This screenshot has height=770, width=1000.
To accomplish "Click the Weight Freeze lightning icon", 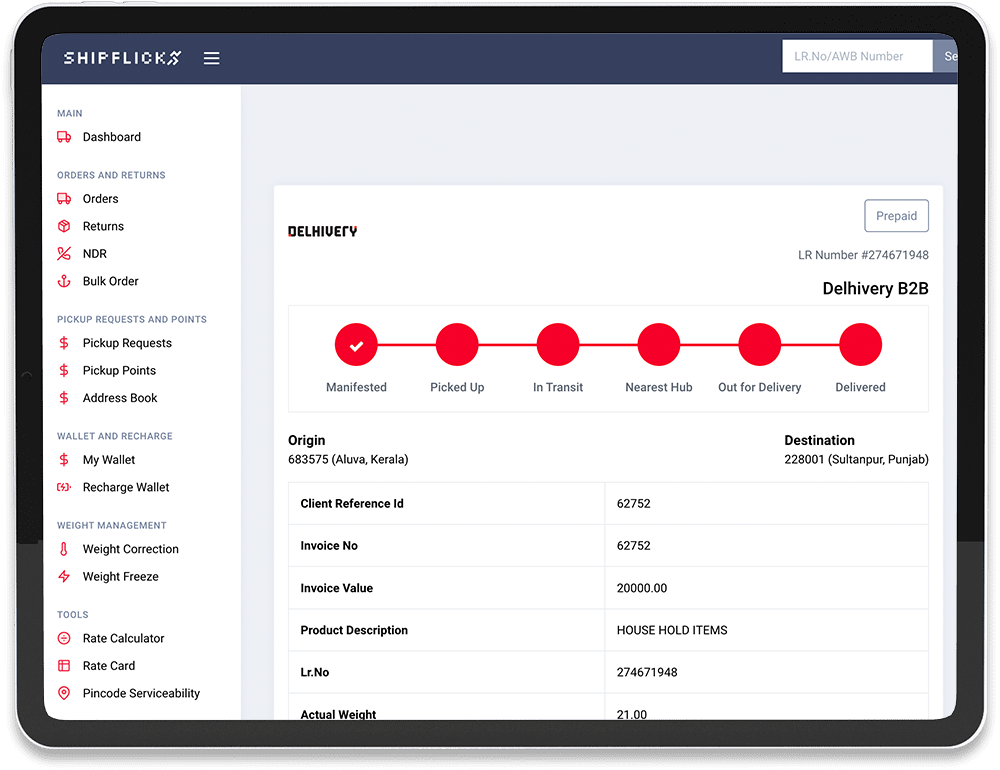I will point(64,576).
